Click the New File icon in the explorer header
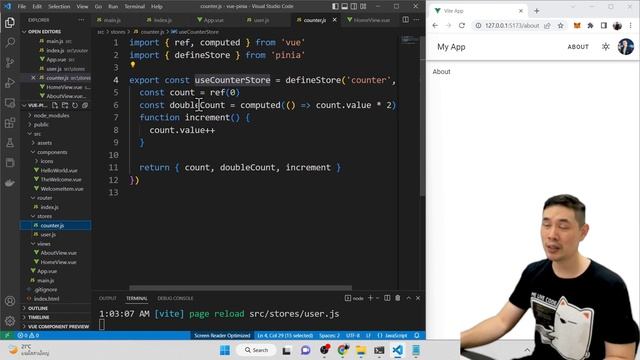Image resolution: width=640 pixels, height=360 pixels. pyautogui.click(x=55, y=105)
